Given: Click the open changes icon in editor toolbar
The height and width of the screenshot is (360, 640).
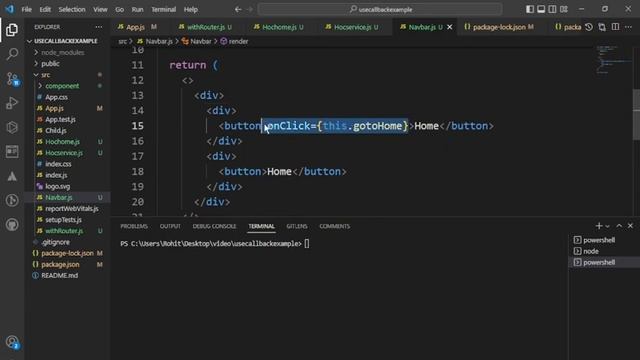Looking at the screenshot, I should click(x=602, y=27).
